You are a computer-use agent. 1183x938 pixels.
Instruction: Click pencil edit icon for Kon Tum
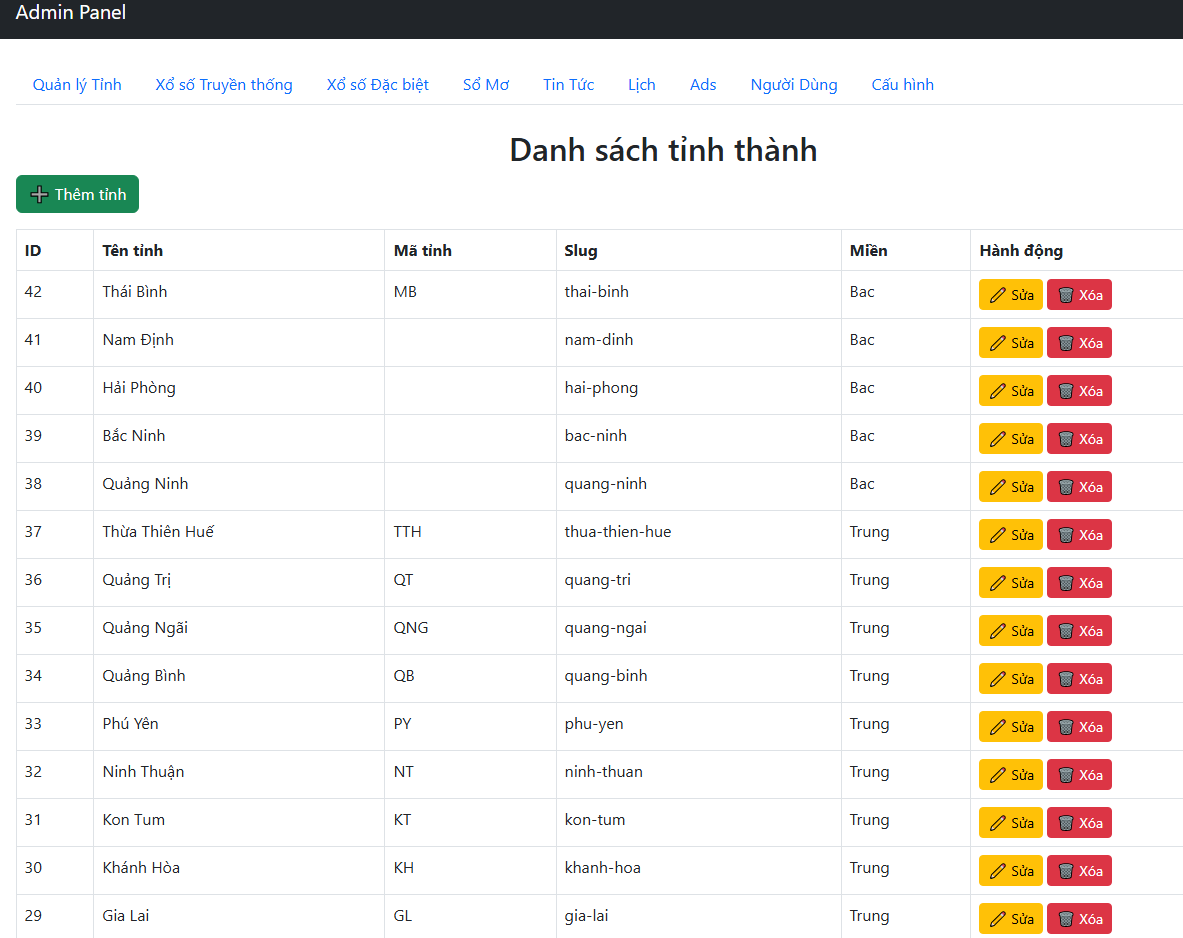[x=997, y=823]
